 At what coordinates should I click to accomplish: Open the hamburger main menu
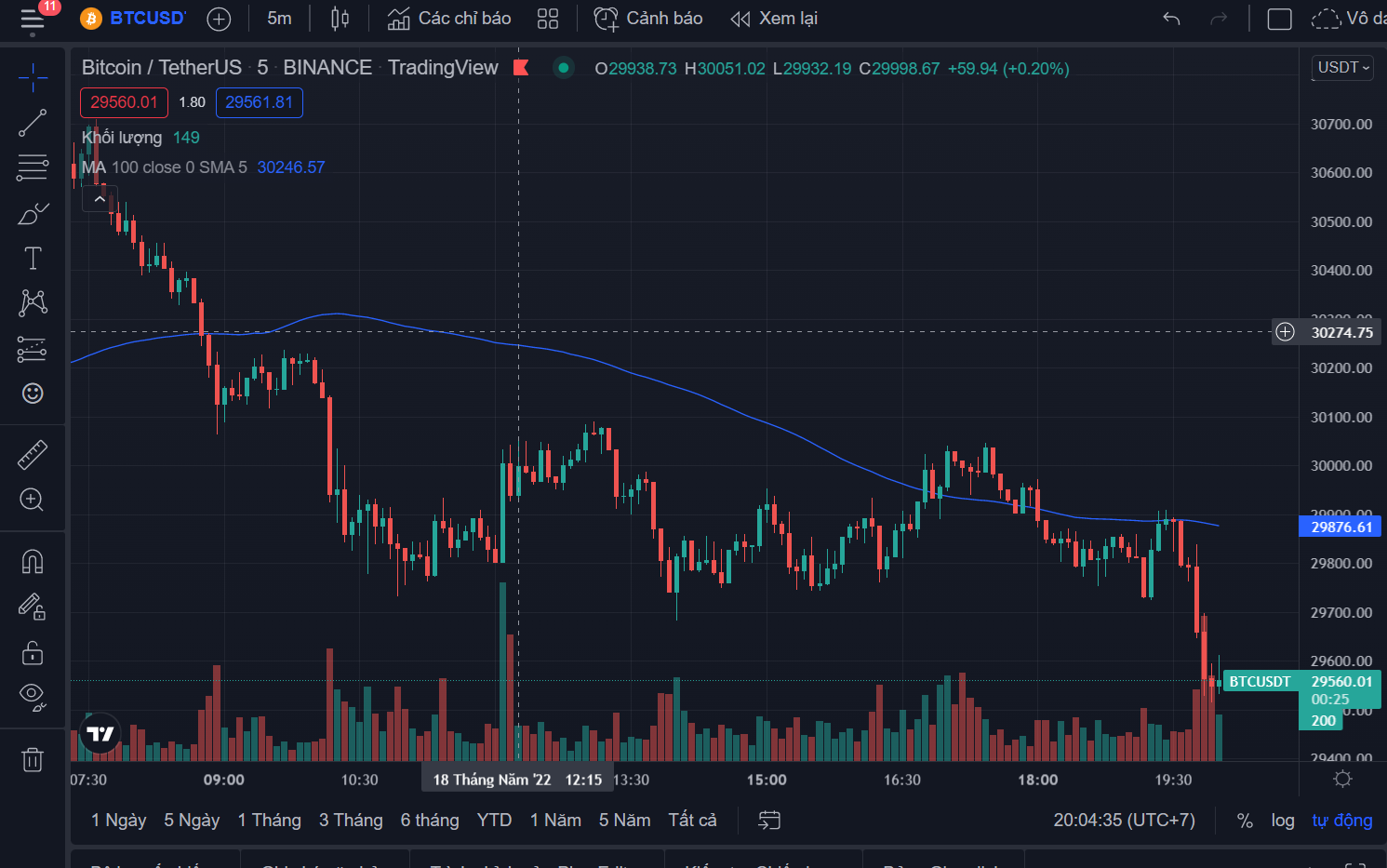pyautogui.click(x=33, y=19)
